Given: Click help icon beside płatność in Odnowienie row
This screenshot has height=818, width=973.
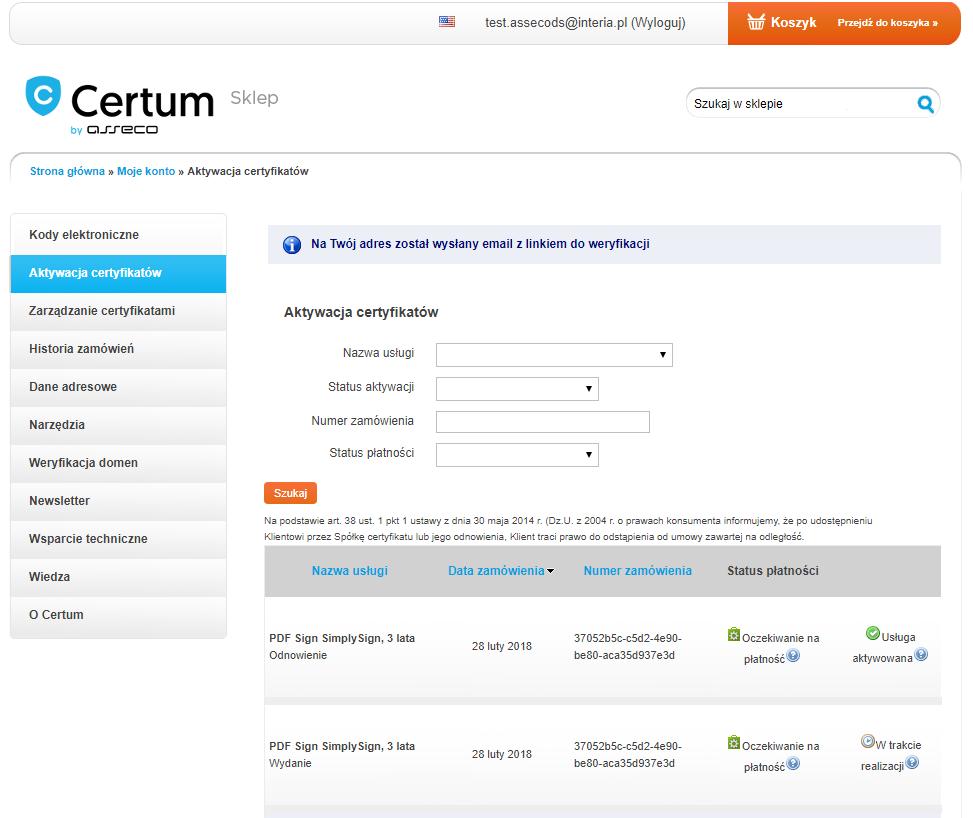Looking at the screenshot, I should click(793, 656).
